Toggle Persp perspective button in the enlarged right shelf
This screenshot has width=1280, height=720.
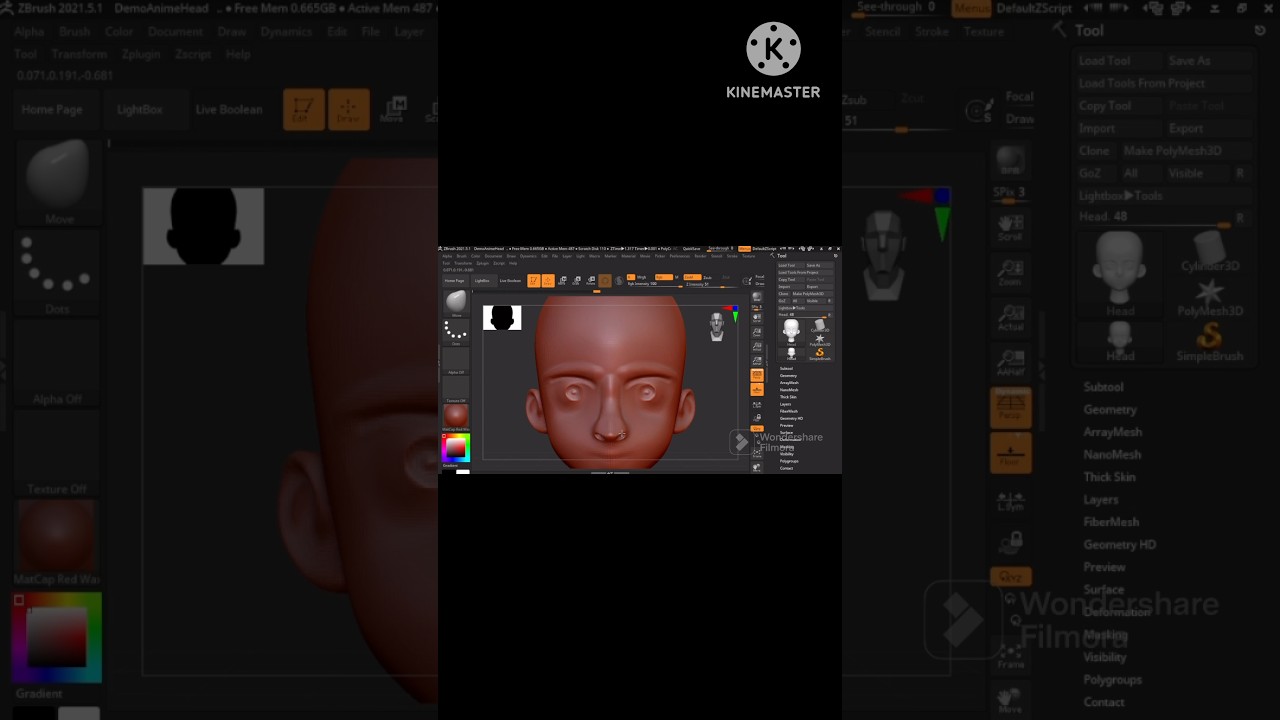pos(1010,407)
